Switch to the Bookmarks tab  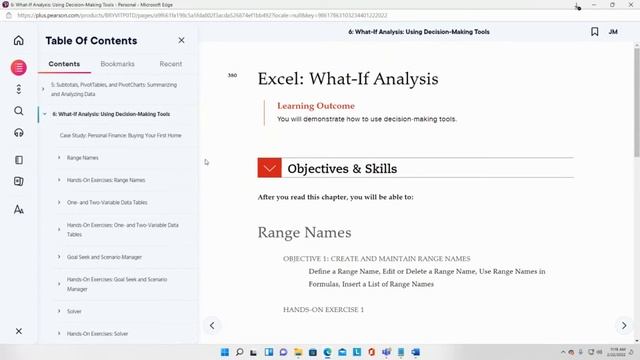[x=117, y=64]
